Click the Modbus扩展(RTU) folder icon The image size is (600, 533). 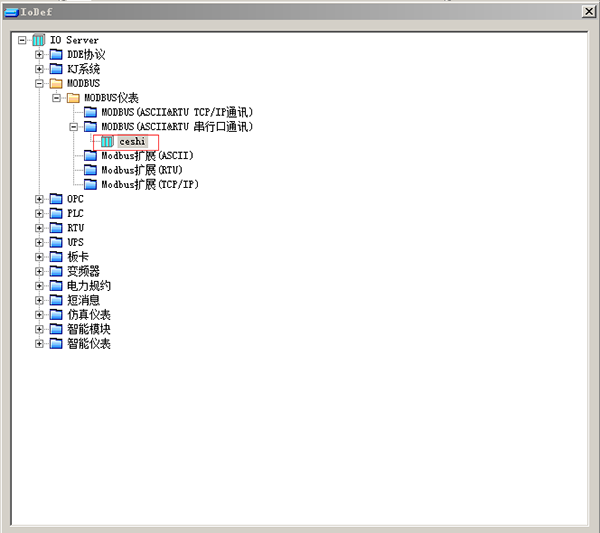pyautogui.click(x=90, y=170)
